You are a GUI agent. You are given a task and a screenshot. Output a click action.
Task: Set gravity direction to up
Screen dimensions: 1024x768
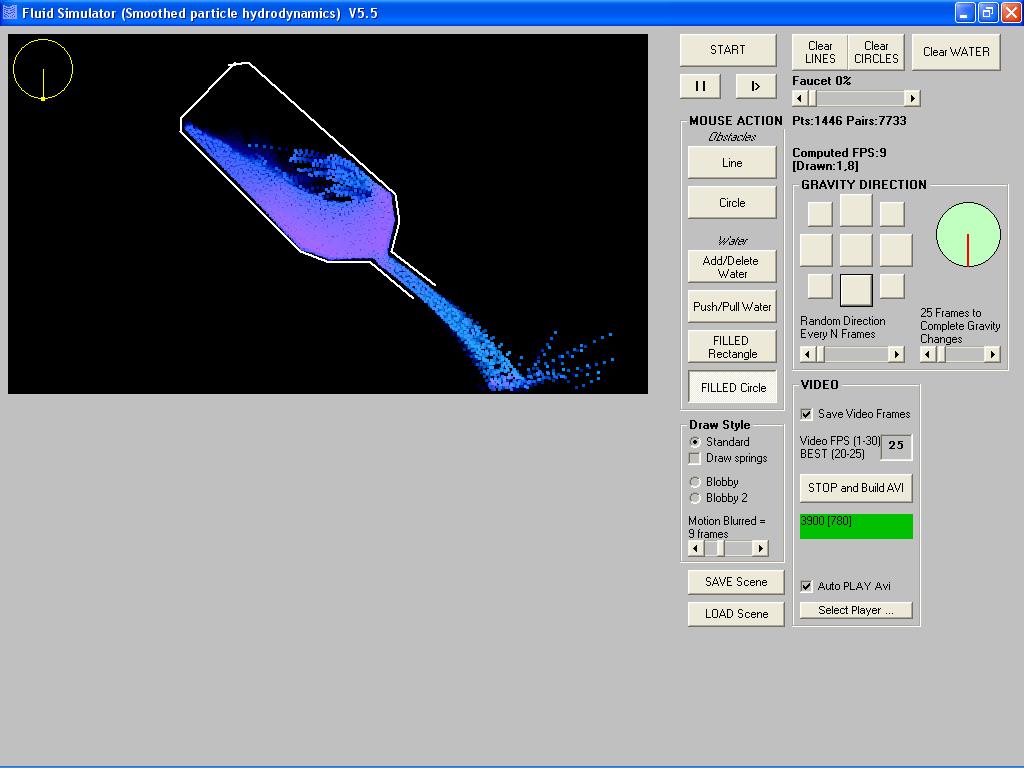click(856, 211)
